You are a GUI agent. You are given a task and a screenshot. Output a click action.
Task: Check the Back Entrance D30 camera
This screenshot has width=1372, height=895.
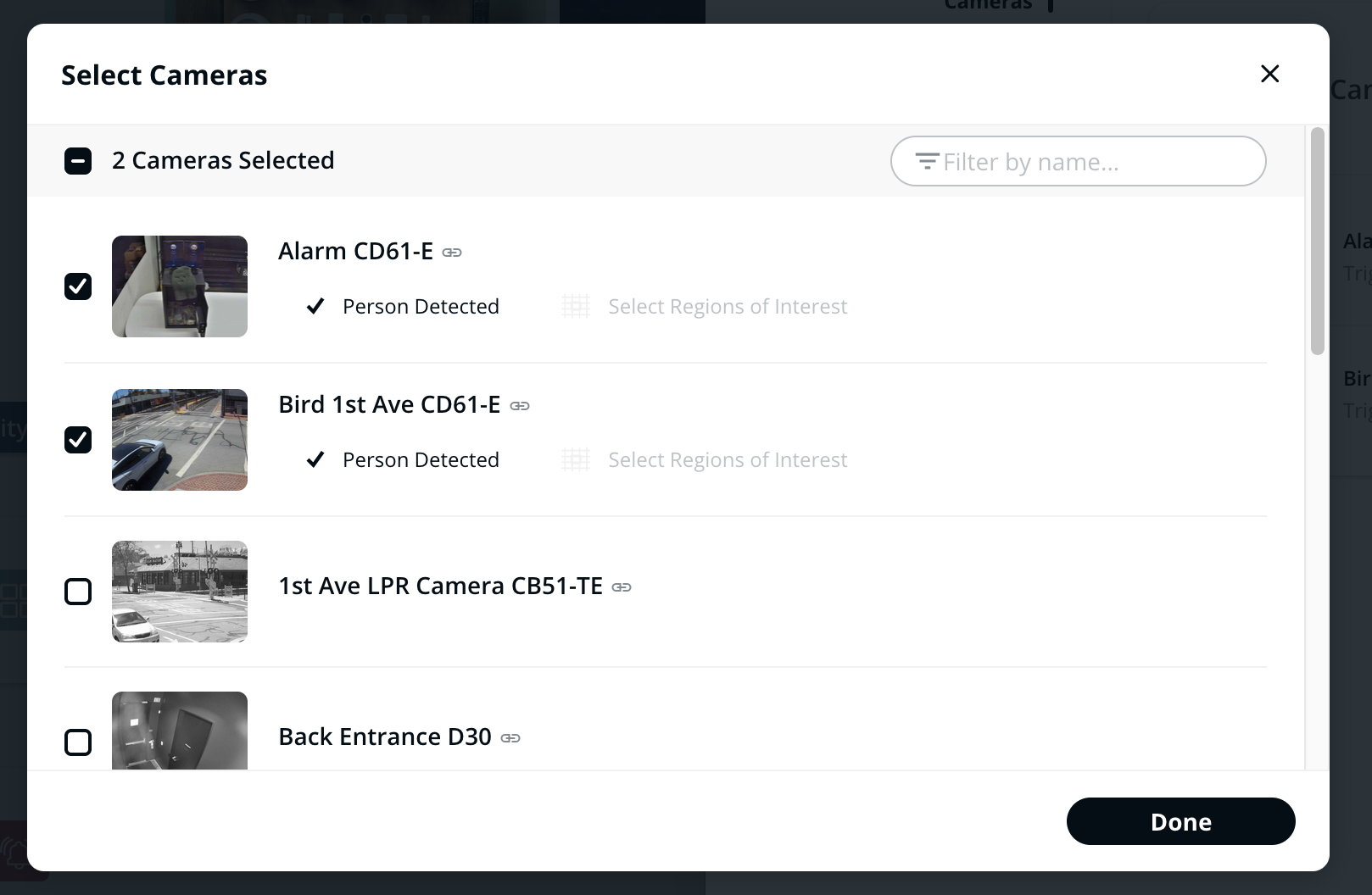click(x=78, y=742)
